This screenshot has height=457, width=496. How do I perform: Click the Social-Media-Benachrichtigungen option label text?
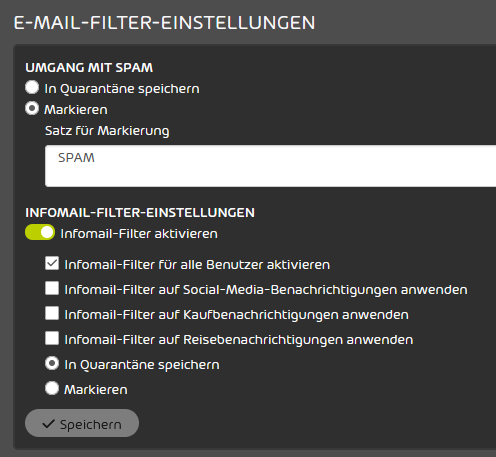(x=266, y=290)
